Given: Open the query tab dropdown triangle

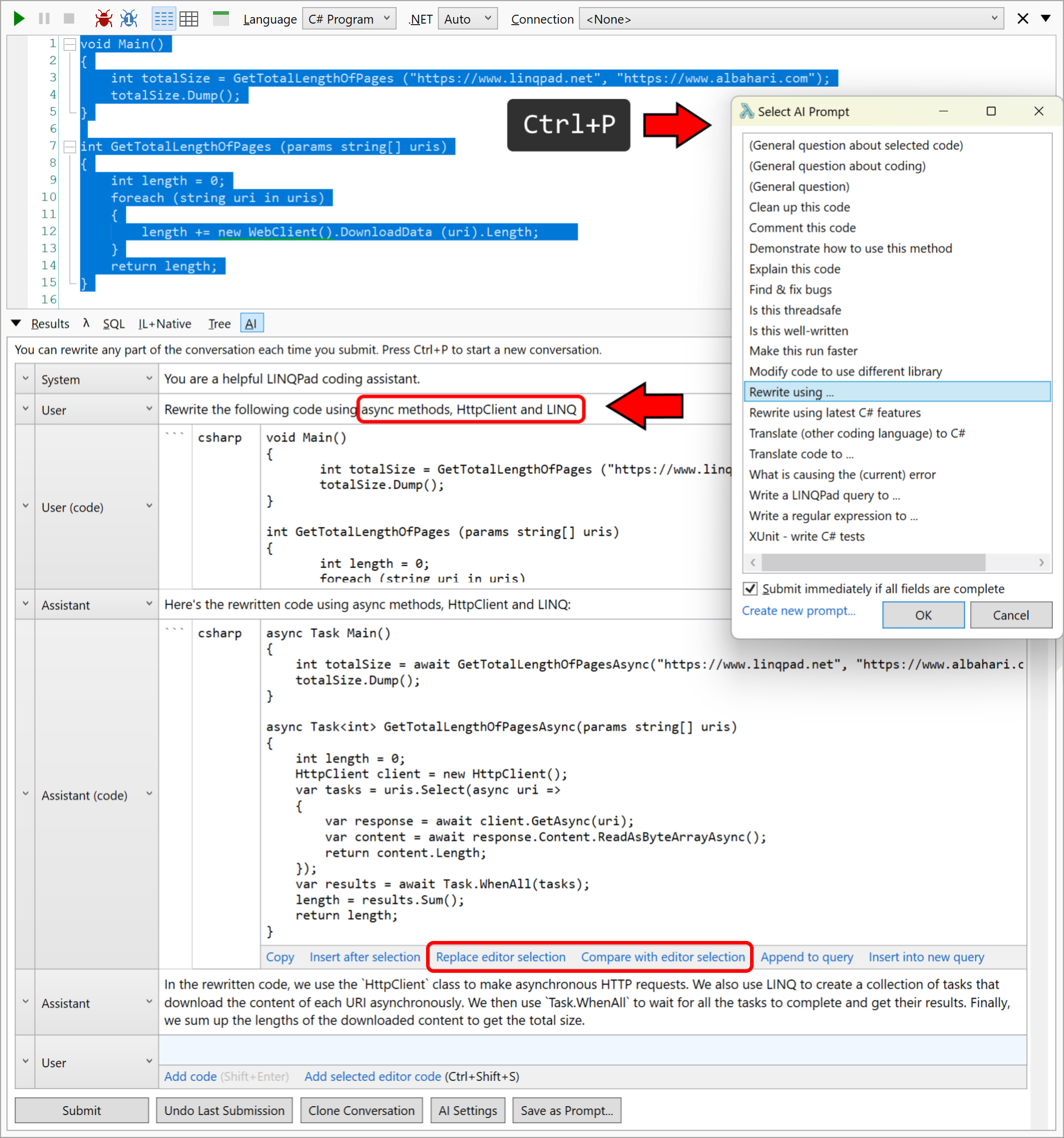Looking at the screenshot, I should (x=1045, y=18).
